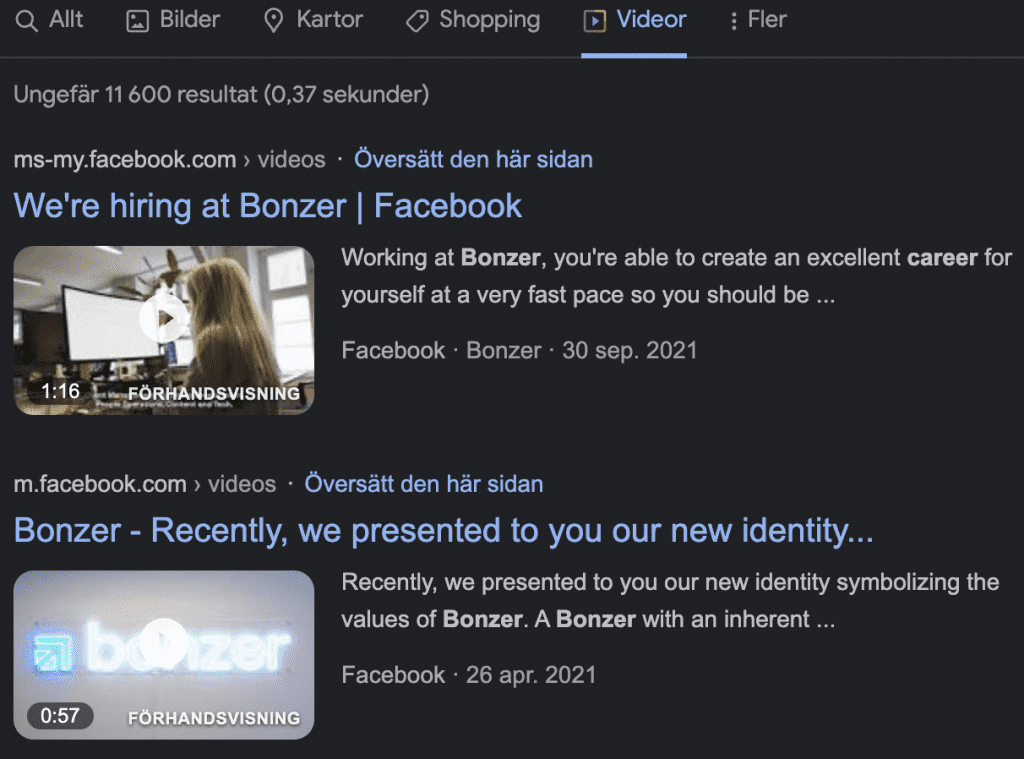The height and width of the screenshot is (759, 1024).
Task: Click the 'Facebook · 26 apr. 2021' line
Action: 469,675
